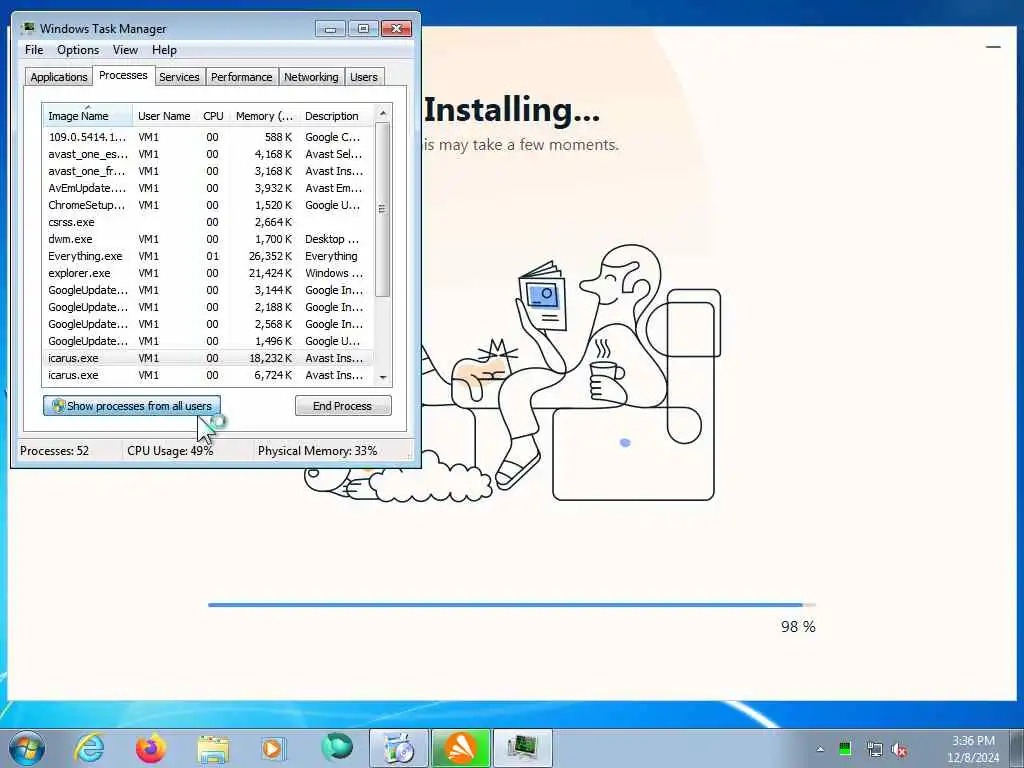Click the process list scroll-up arrow
This screenshot has width=1024, height=768.
(x=383, y=114)
